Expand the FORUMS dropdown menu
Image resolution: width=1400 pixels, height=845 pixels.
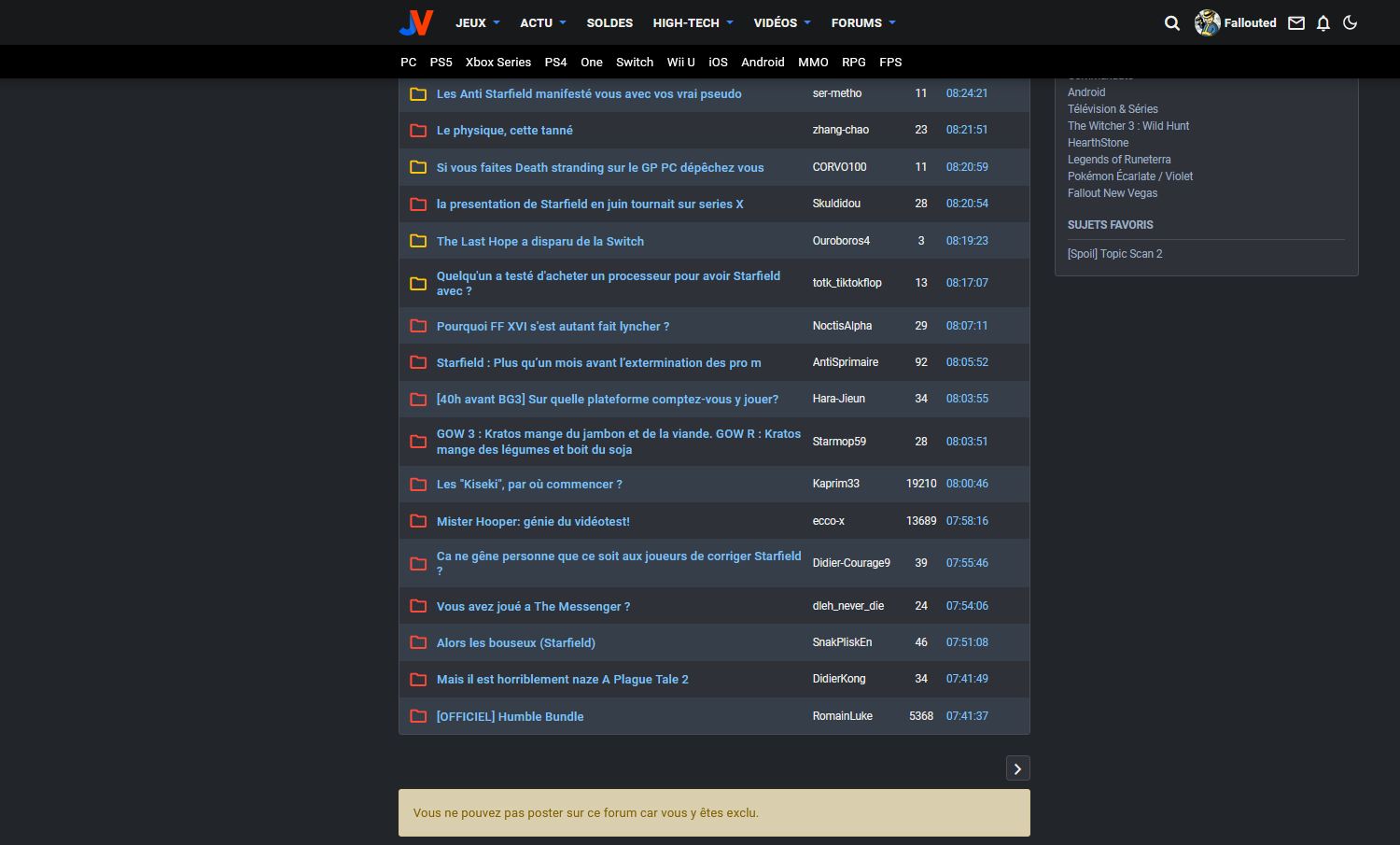pos(863,22)
